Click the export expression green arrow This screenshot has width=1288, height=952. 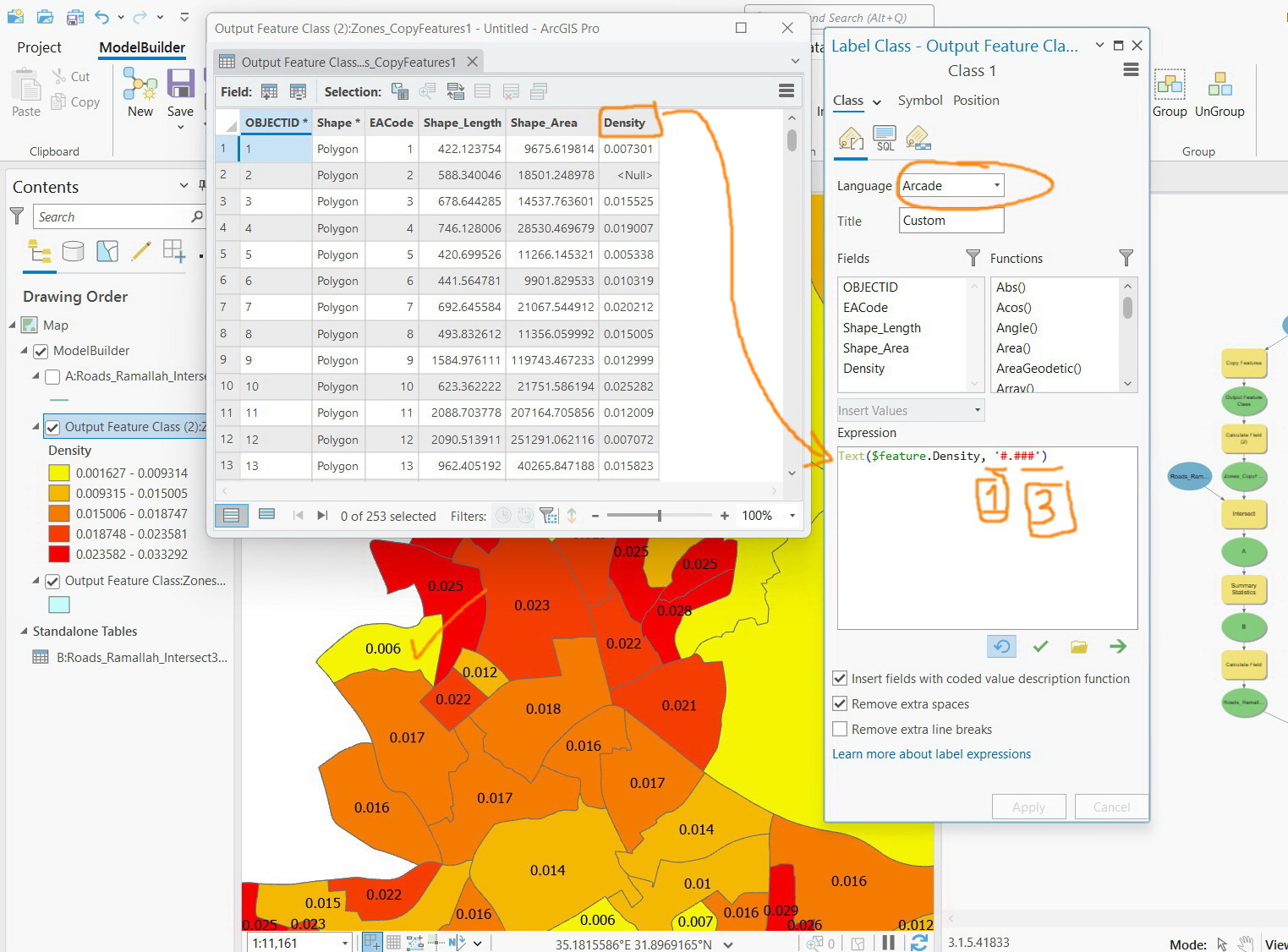click(1118, 647)
